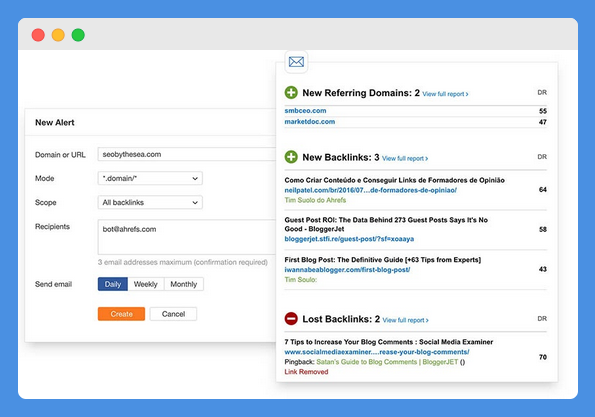Screen dimensions: 595x417
Task: Click DR column header in New Referring Domains
Action: [542, 92]
